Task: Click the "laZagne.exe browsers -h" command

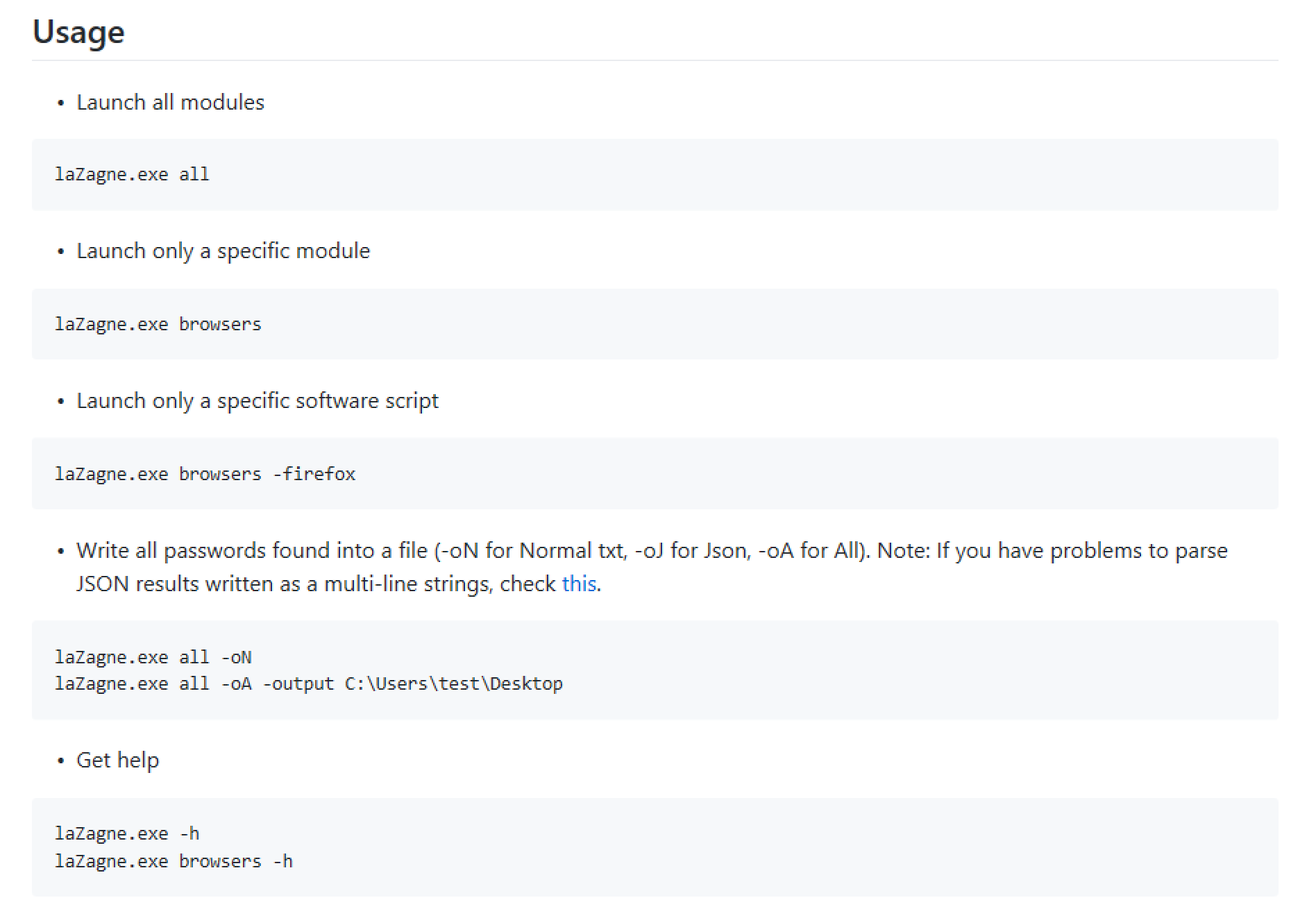Action: click(174, 861)
